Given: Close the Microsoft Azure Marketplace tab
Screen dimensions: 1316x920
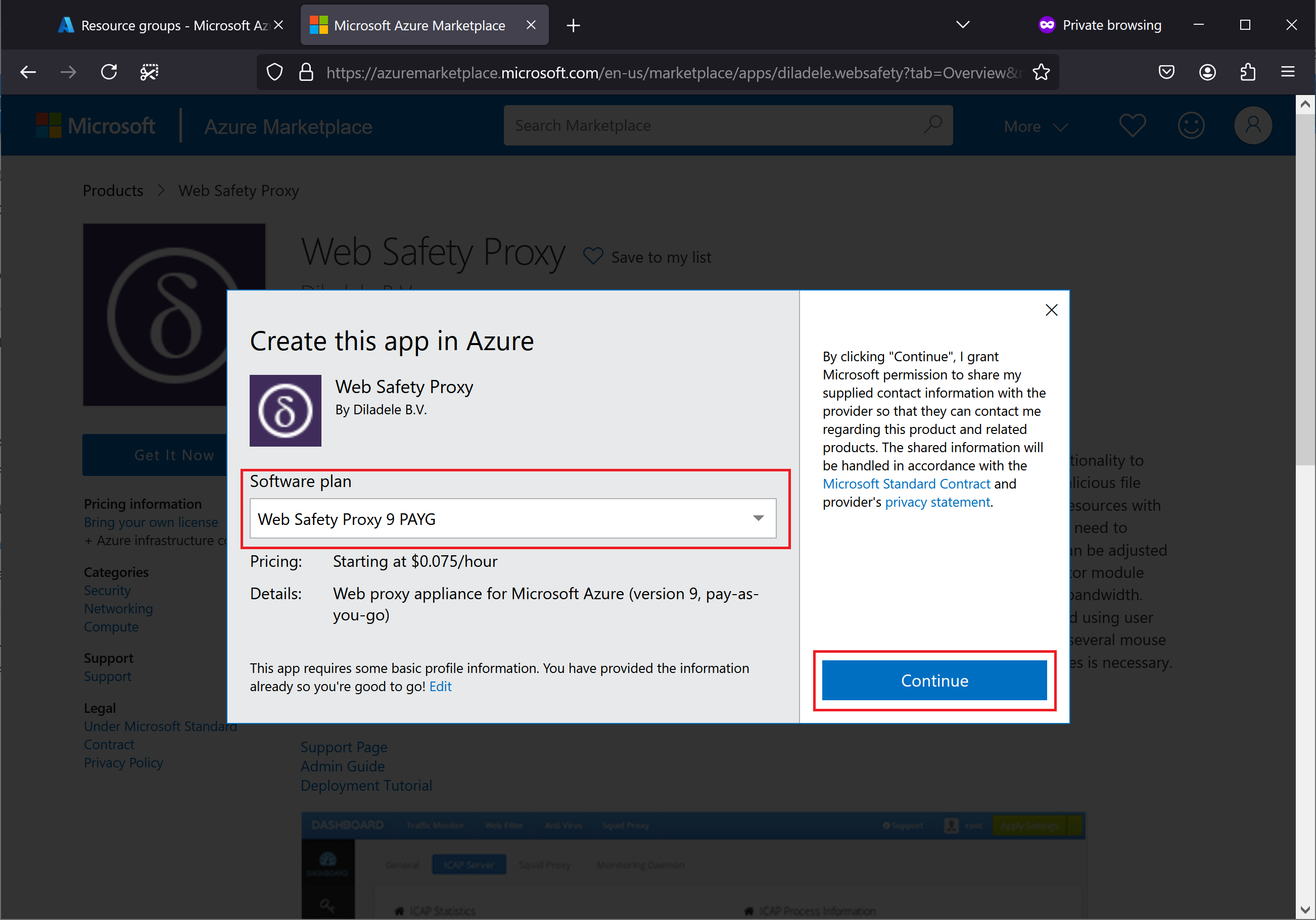Looking at the screenshot, I should point(531,25).
